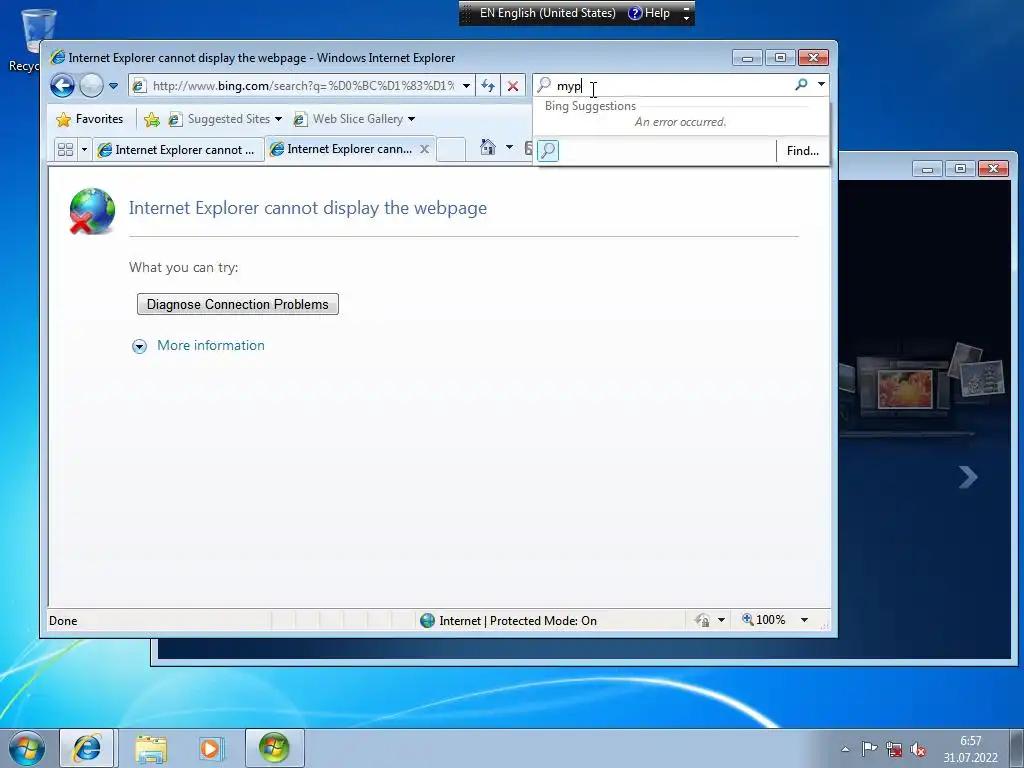The width and height of the screenshot is (1024, 768).
Task: Open Action Center flag icon
Action: tap(869, 749)
